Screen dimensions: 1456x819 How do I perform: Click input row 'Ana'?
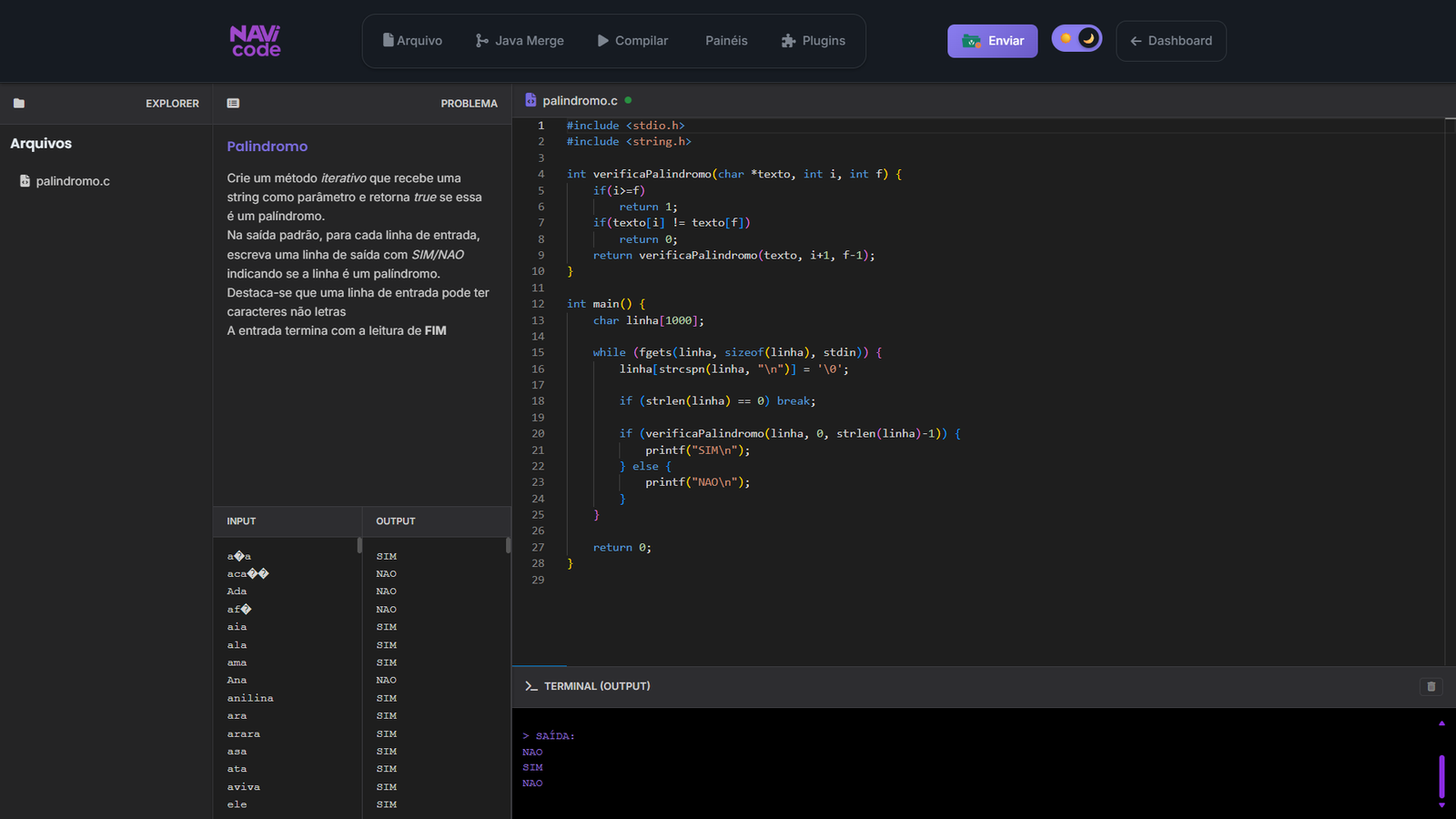click(237, 681)
